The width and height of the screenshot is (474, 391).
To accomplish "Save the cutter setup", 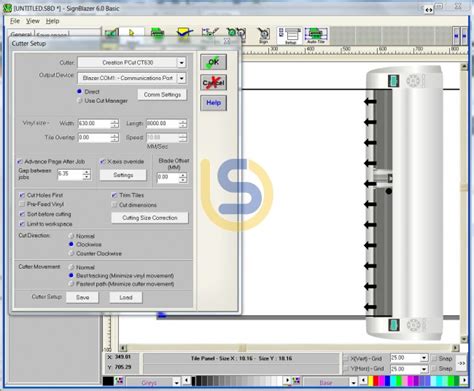I will 82,297.
